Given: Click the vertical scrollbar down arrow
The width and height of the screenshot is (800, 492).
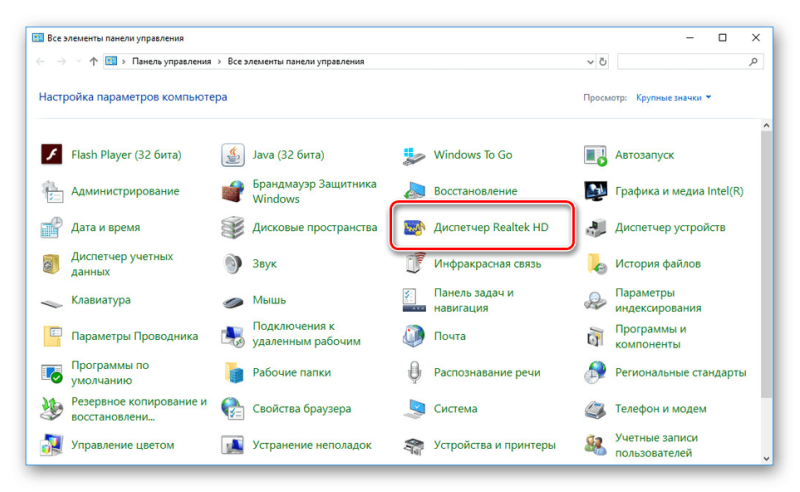Looking at the screenshot, I should [x=766, y=458].
